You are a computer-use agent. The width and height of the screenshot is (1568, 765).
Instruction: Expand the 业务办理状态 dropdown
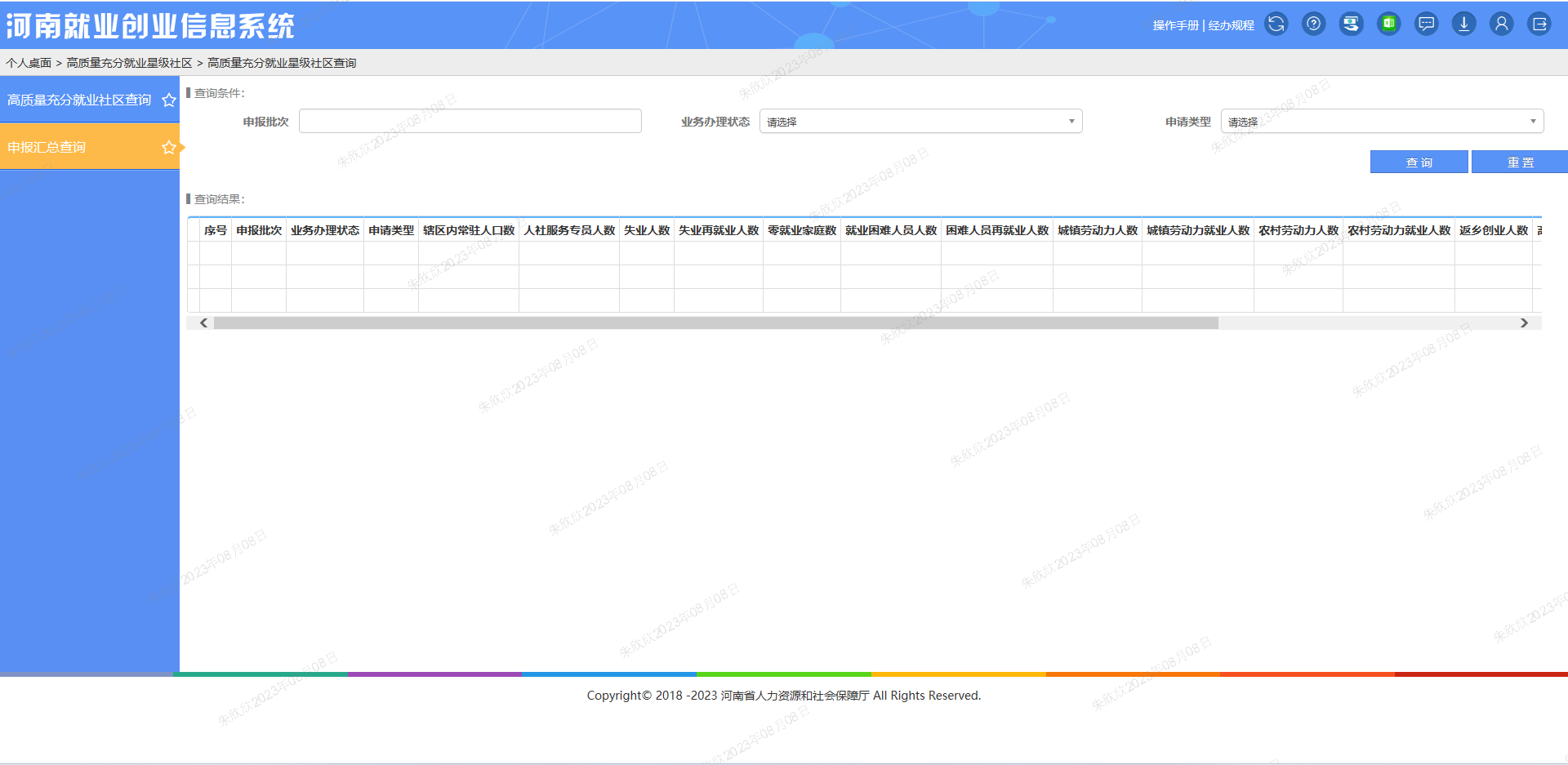click(920, 122)
